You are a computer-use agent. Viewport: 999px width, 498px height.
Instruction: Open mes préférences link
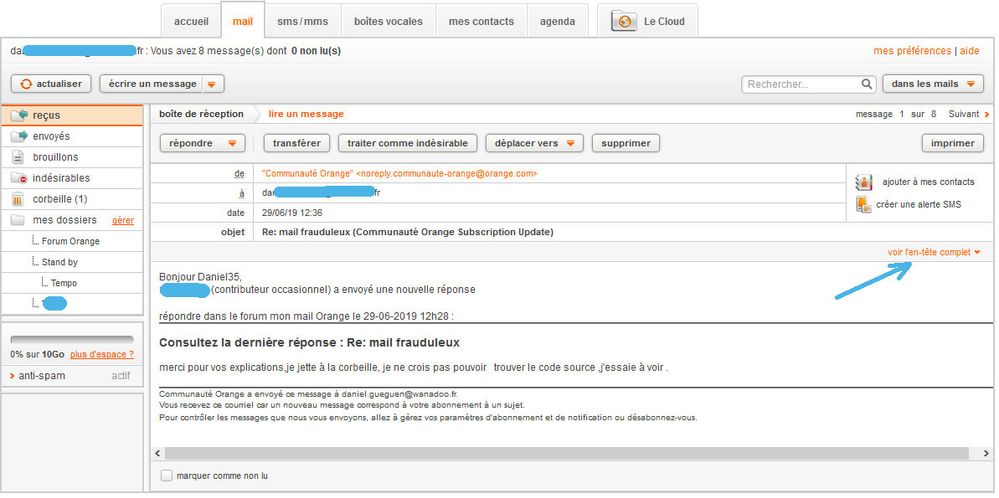(912, 51)
